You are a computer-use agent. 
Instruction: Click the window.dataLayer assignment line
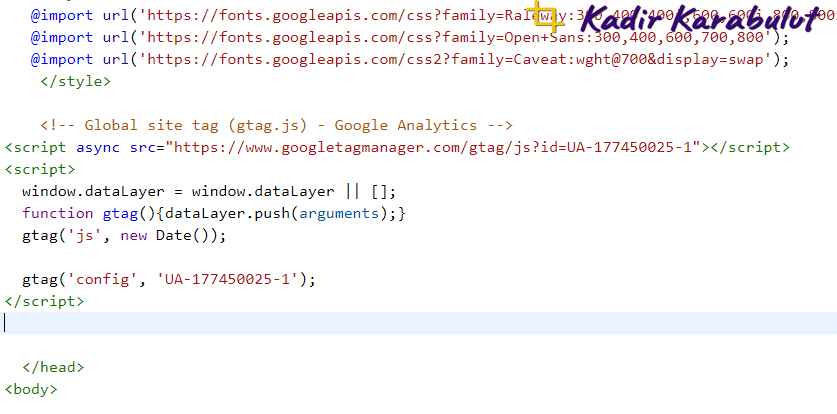[x=209, y=192]
